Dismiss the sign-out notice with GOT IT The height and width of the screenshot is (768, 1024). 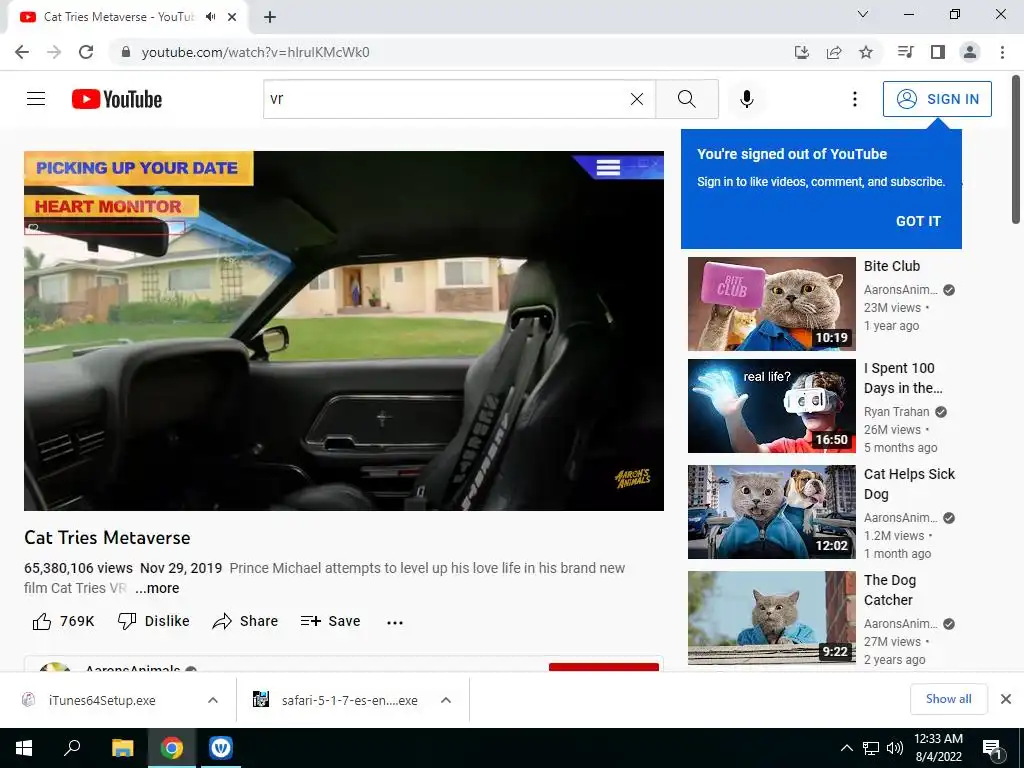click(918, 221)
